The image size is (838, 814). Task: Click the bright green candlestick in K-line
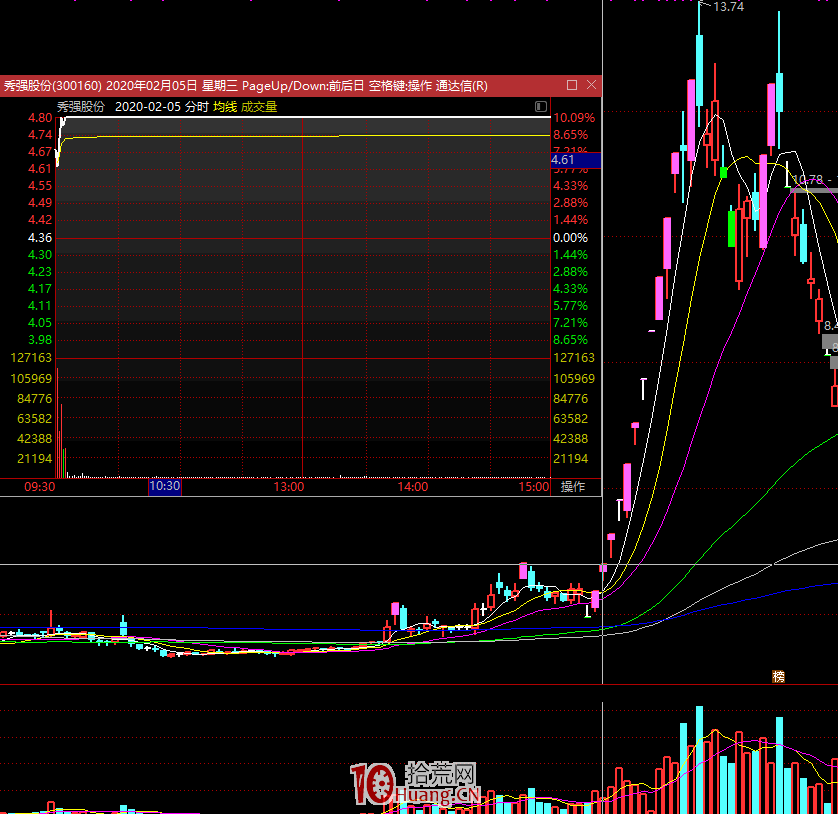[x=733, y=228]
